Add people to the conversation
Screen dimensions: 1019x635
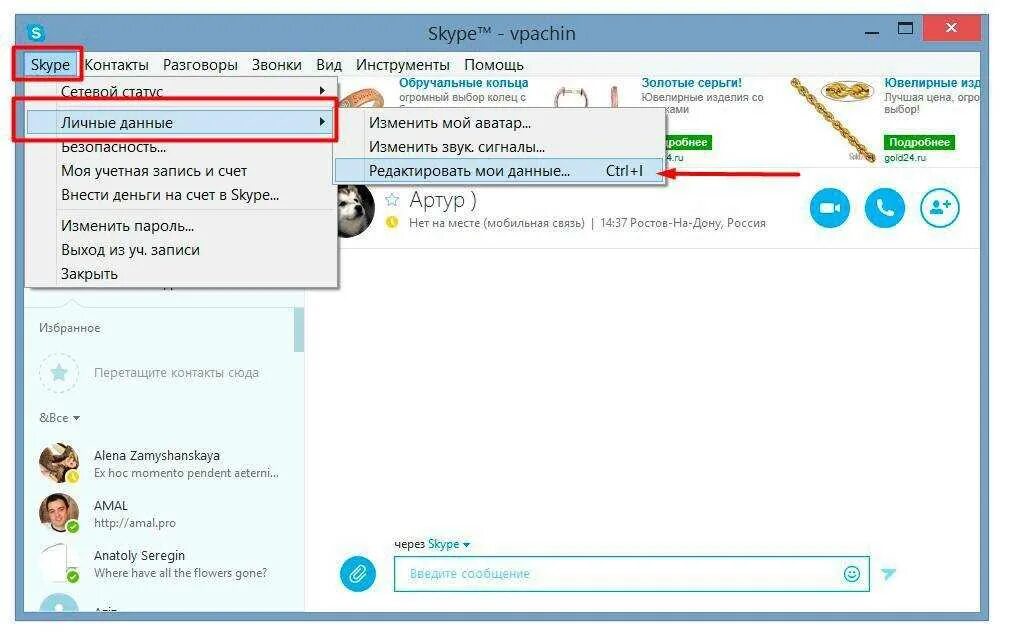[x=940, y=208]
